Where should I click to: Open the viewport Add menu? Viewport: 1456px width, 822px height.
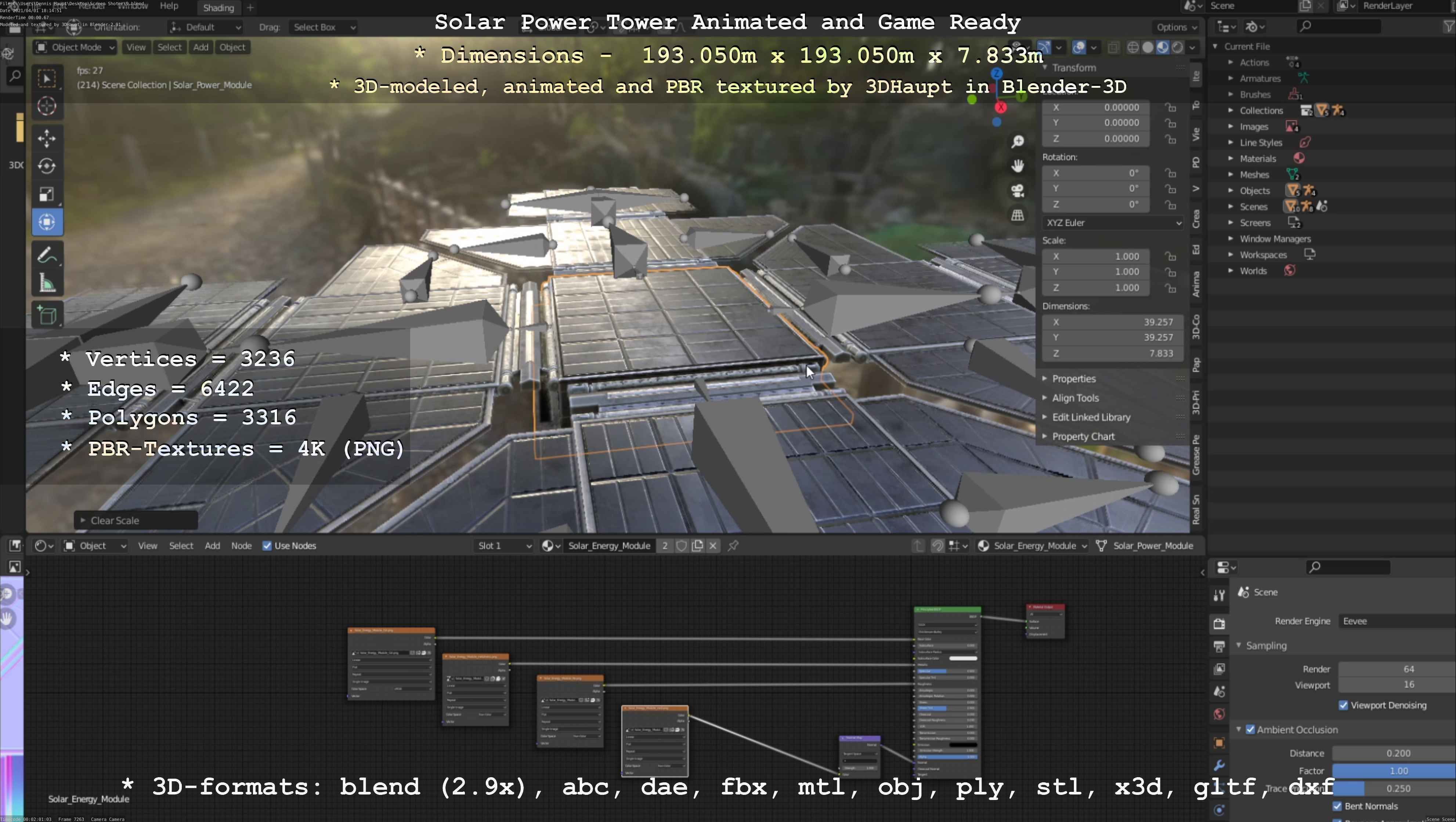tap(200, 47)
